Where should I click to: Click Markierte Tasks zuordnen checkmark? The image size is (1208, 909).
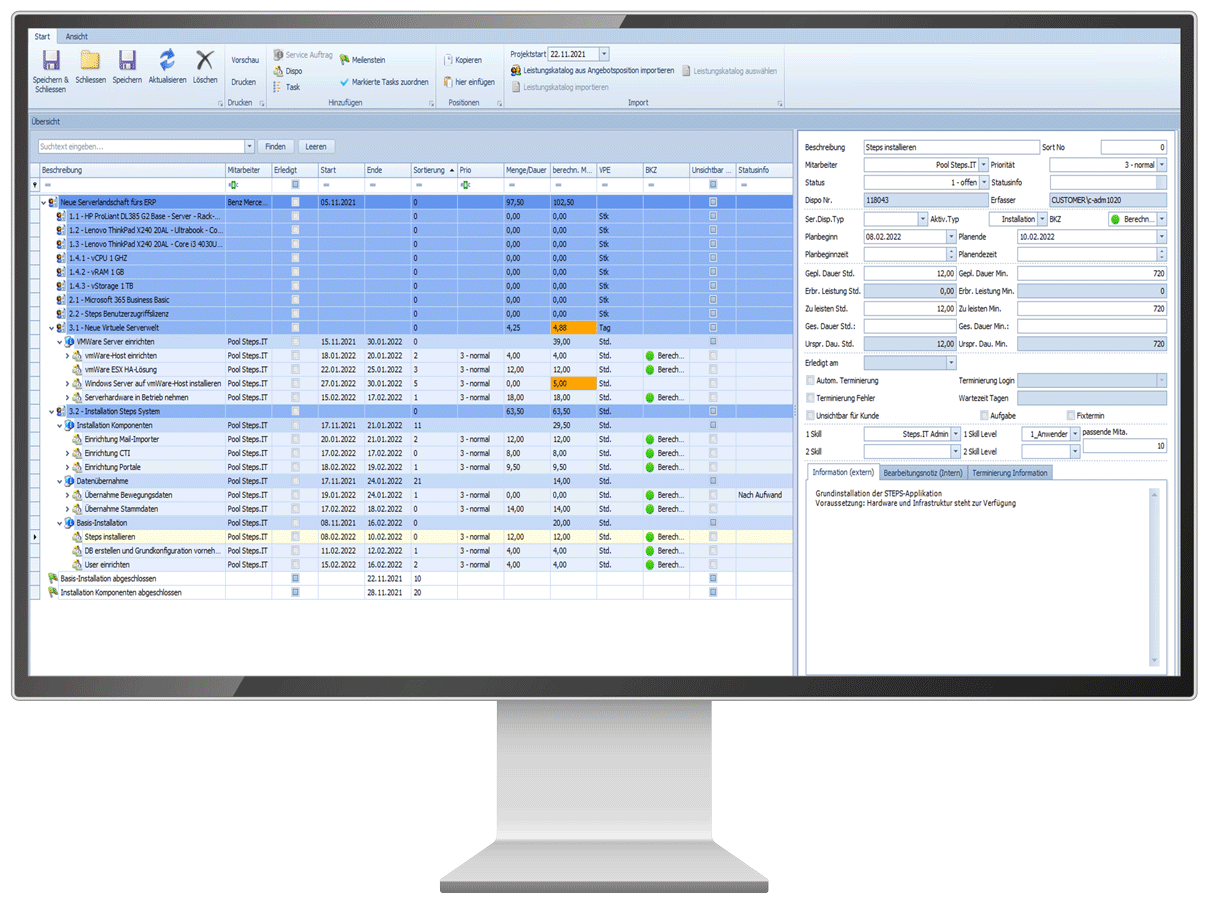point(345,82)
